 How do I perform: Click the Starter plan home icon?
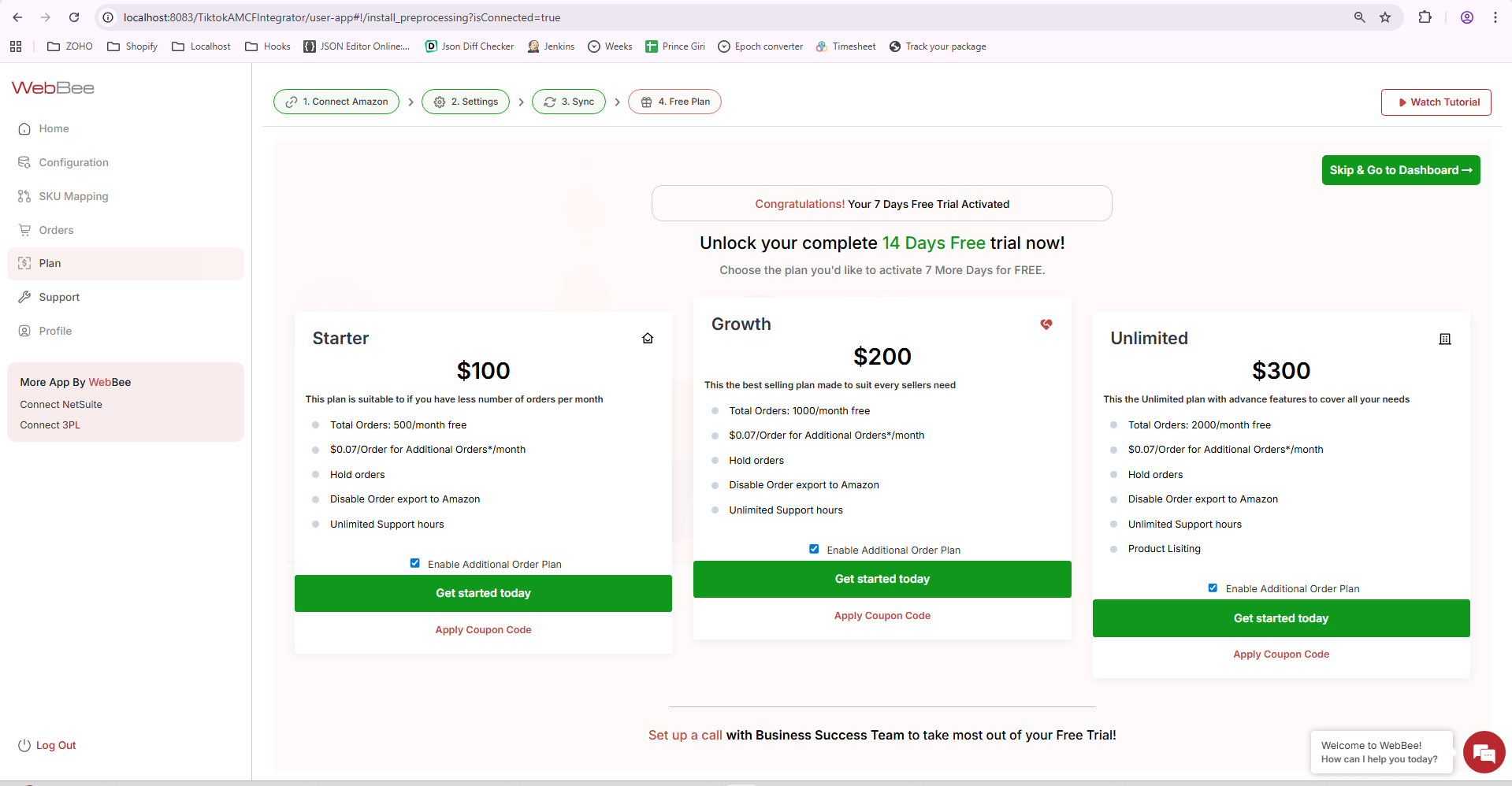(648, 339)
